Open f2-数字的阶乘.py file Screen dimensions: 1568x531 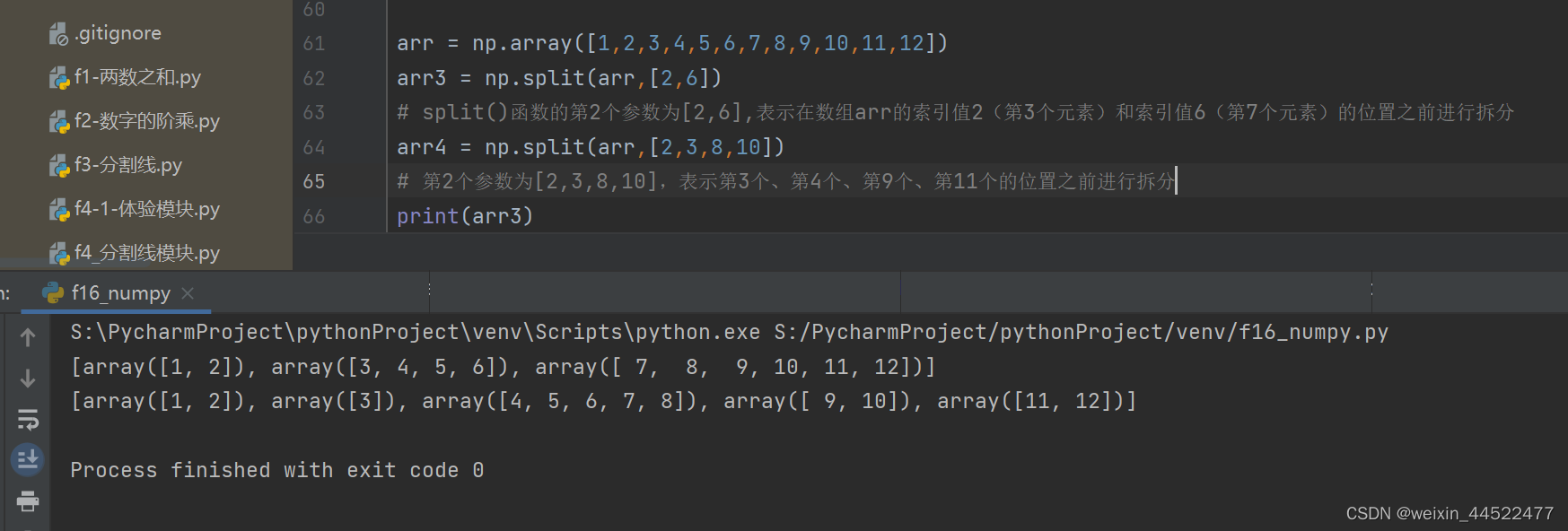pos(147,121)
